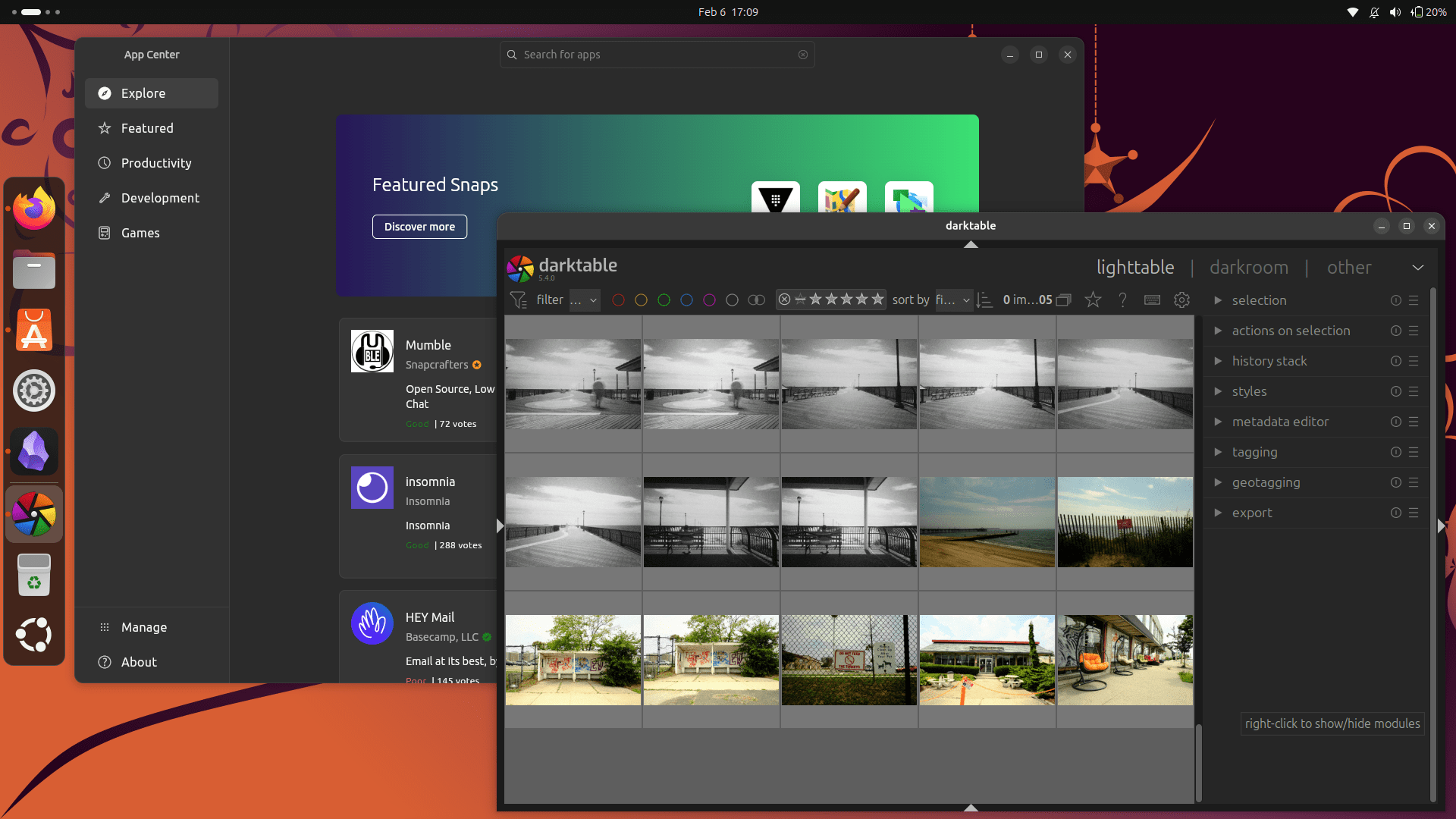Toggle the monochrome filter circle in filter bar
The height and width of the screenshot is (819, 1456).
(756, 300)
